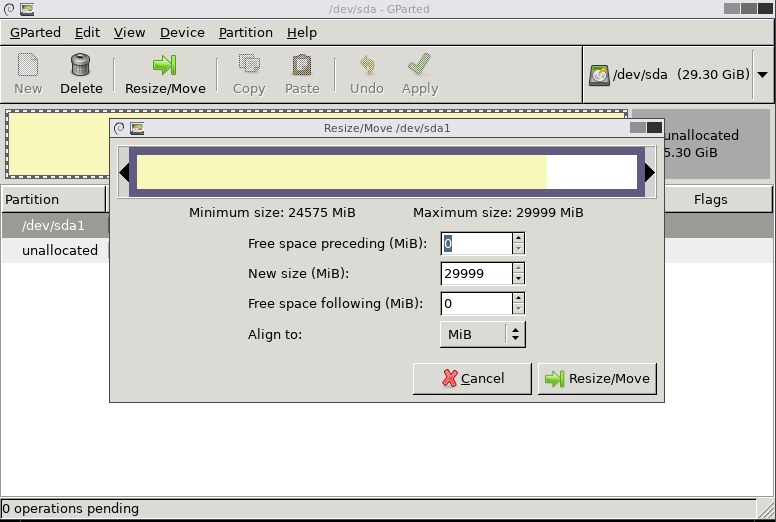
Task: Click the GParted app icon in main title bar
Action: 27,9
